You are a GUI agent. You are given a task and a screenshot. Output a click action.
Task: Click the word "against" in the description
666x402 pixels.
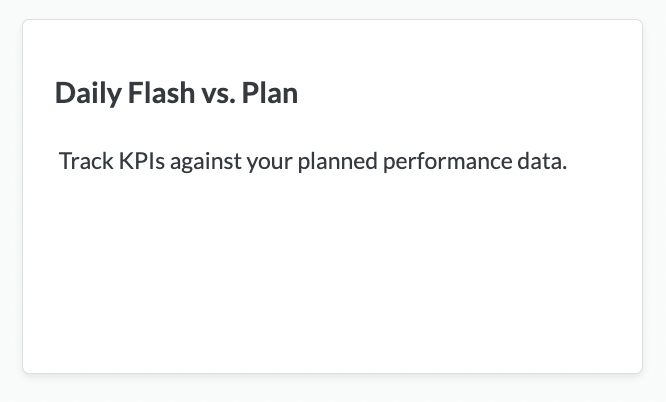(203, 161)
